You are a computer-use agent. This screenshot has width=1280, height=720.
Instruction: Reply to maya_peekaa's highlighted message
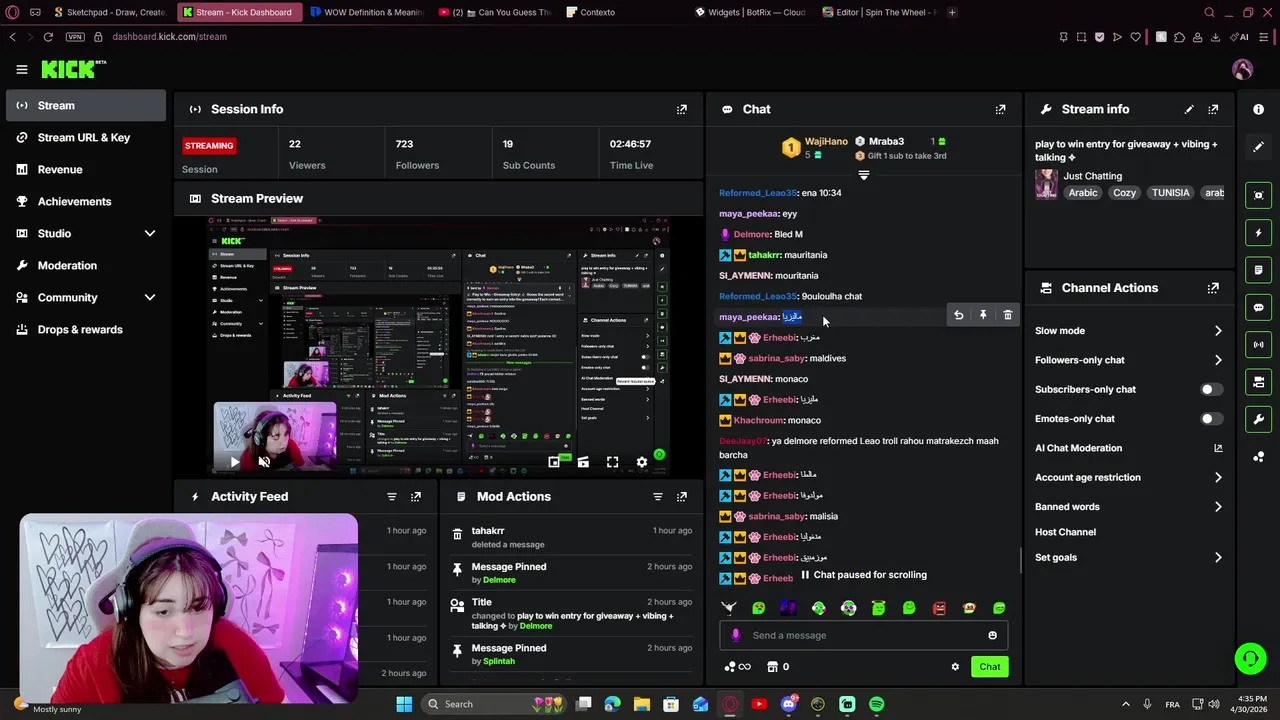click(958, 315)
